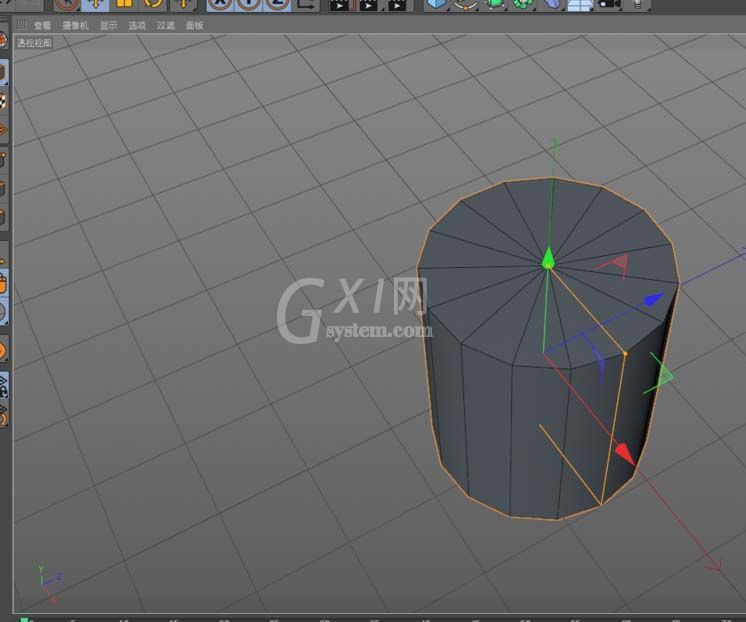746x622 pixels.
Task: Pick the Rotate tool
Action: (x=153, y=4)
